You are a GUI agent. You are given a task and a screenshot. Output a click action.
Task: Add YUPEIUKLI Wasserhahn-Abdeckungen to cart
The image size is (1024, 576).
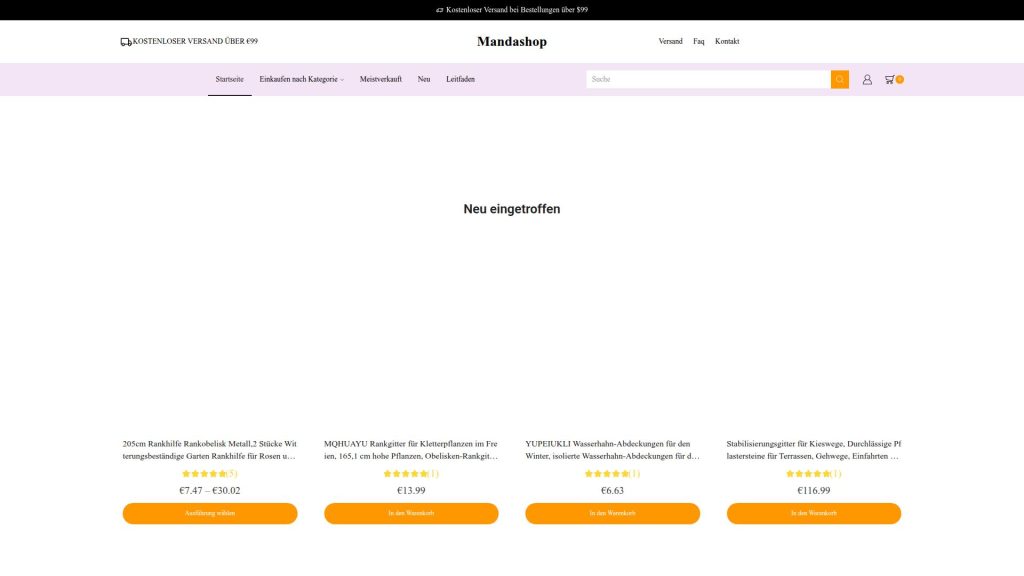tap(613, 513)
